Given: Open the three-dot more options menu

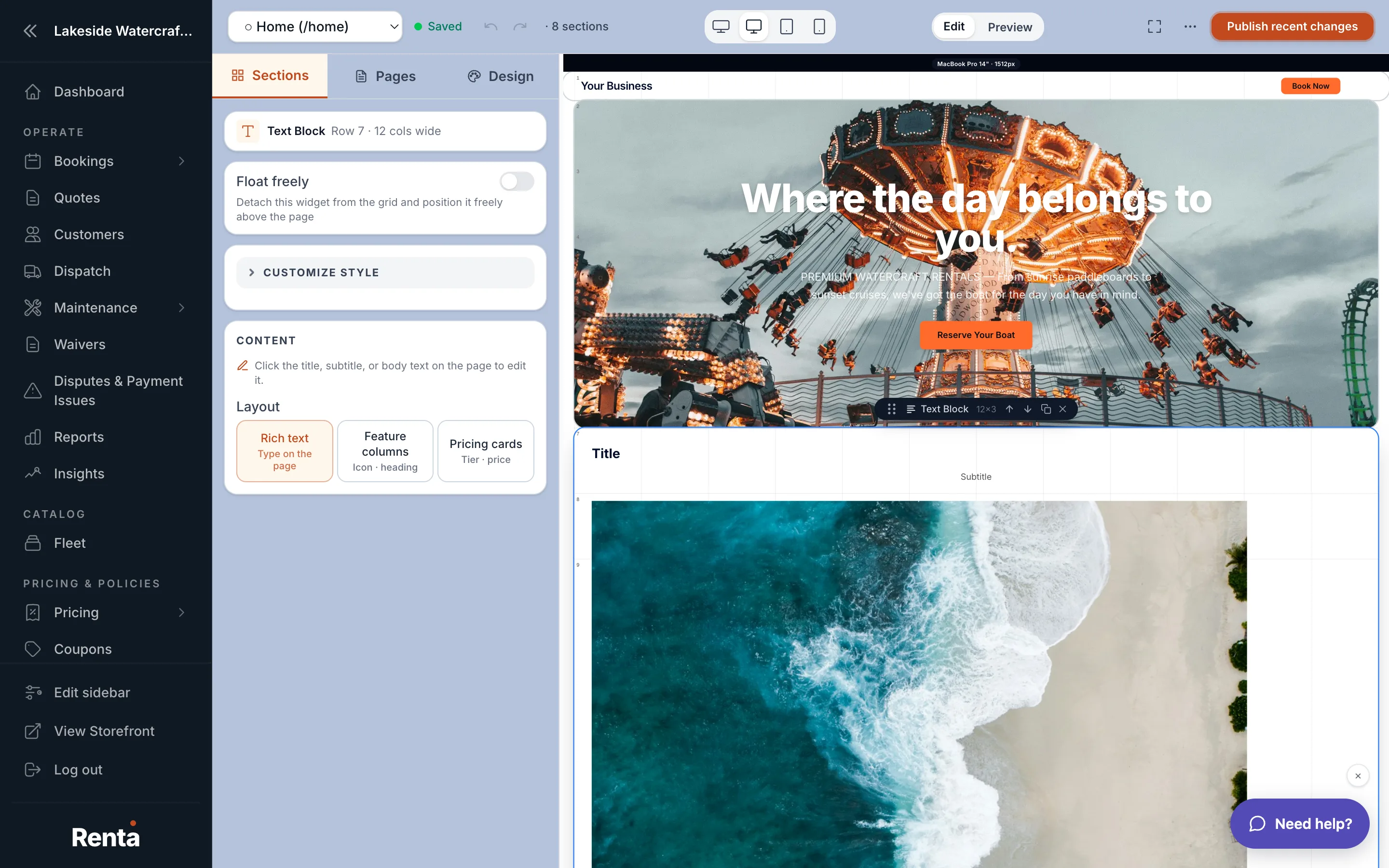Looking at the screenshot, I should (1190, 27).
